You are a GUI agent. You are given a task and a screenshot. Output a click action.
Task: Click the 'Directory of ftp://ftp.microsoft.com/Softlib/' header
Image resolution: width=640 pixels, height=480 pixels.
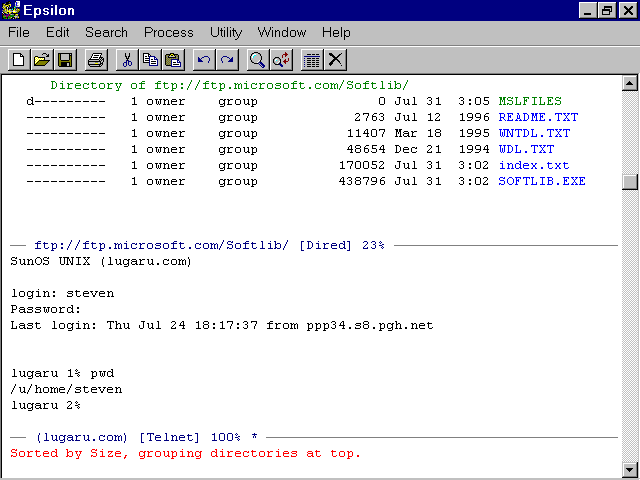[x=229, y=85]
